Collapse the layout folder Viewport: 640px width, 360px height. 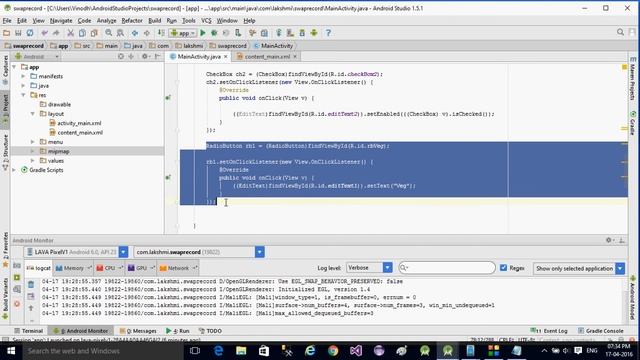(33, 114)
